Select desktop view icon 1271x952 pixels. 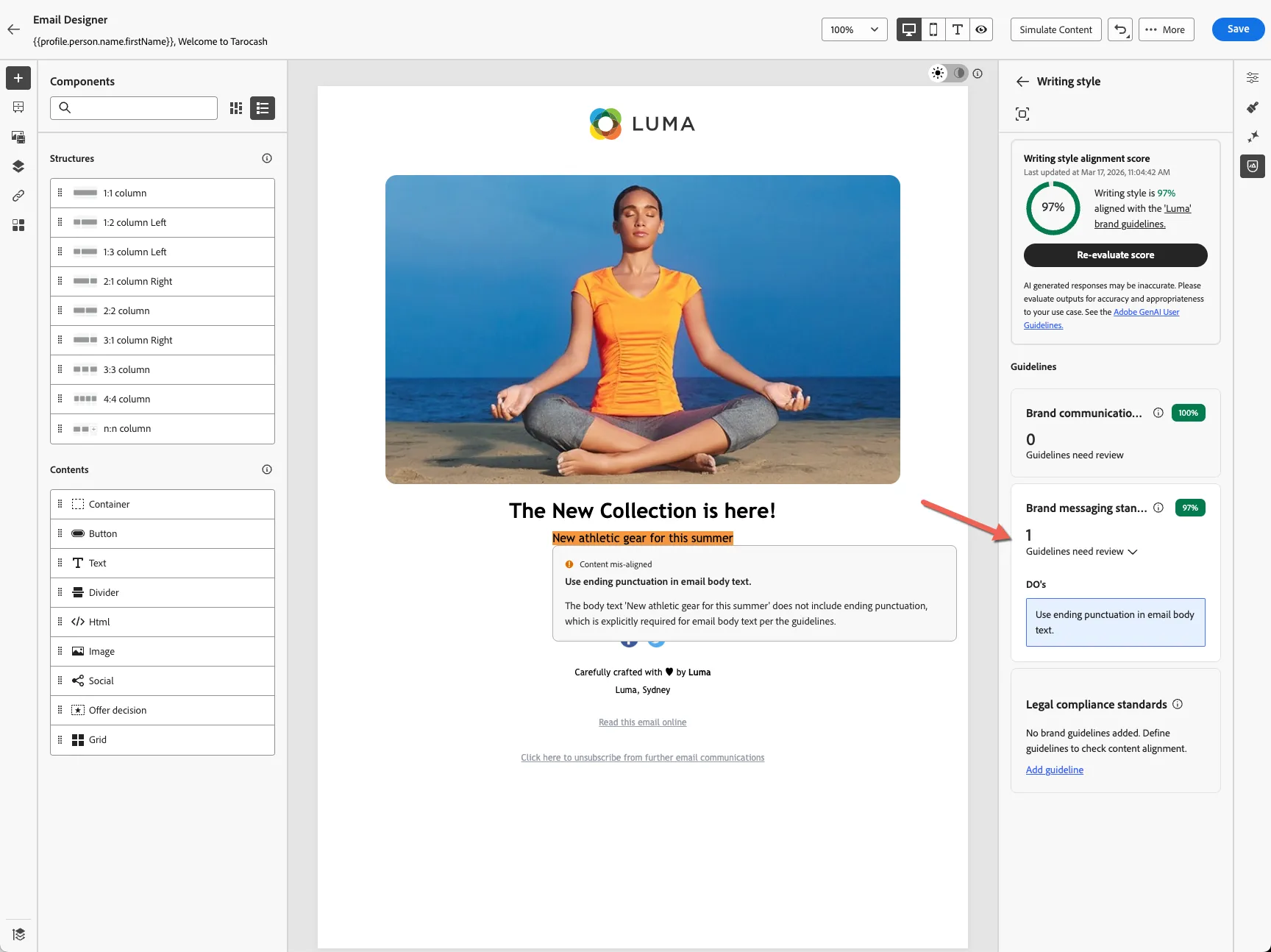(909, 29)
